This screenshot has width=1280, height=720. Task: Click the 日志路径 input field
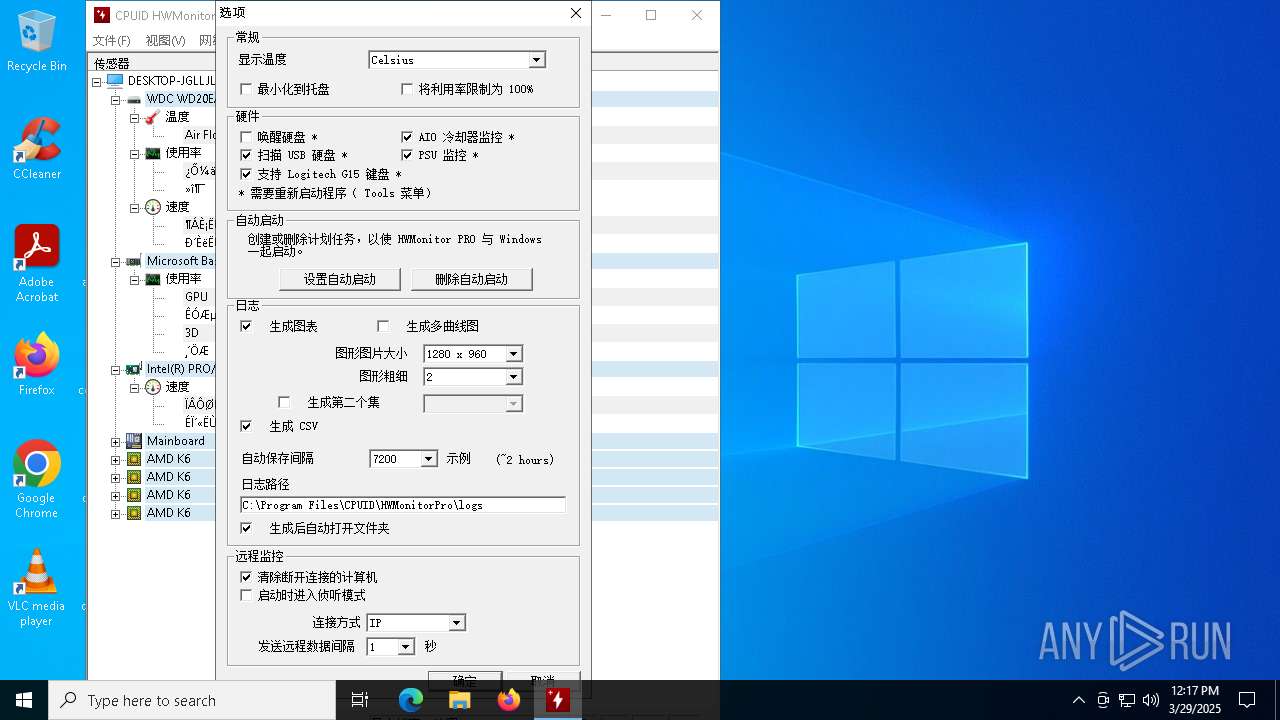(403, 505)
